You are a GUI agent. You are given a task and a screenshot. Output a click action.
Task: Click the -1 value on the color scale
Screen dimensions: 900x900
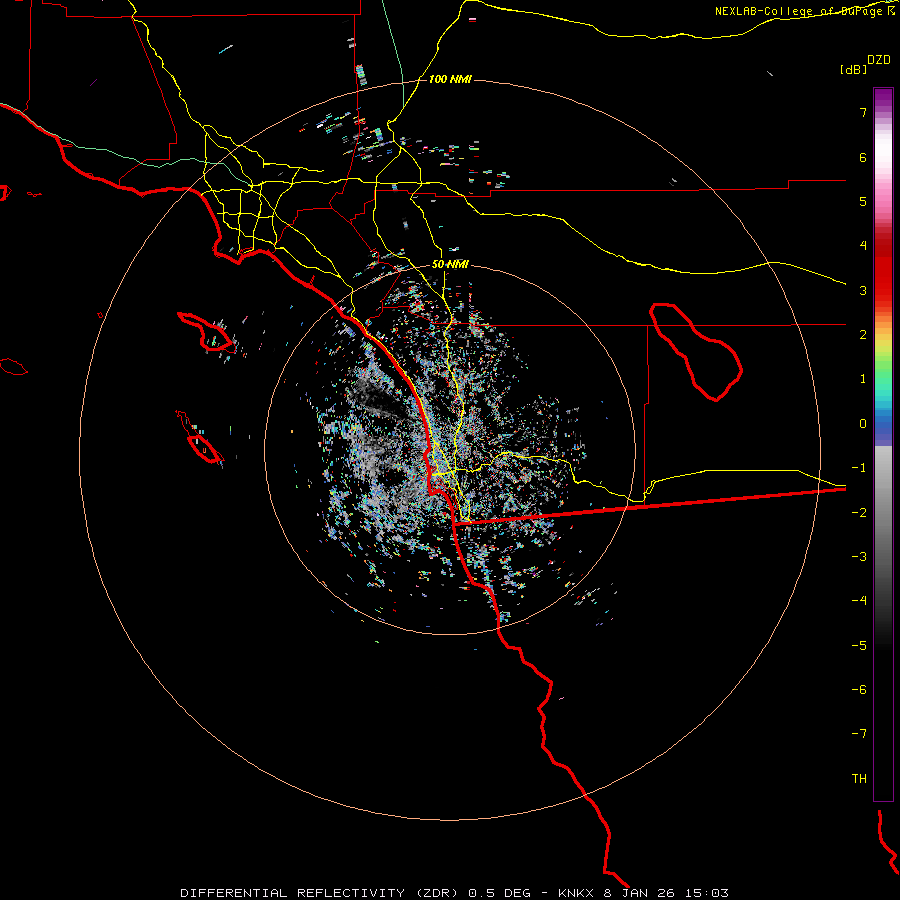(859, 468)
